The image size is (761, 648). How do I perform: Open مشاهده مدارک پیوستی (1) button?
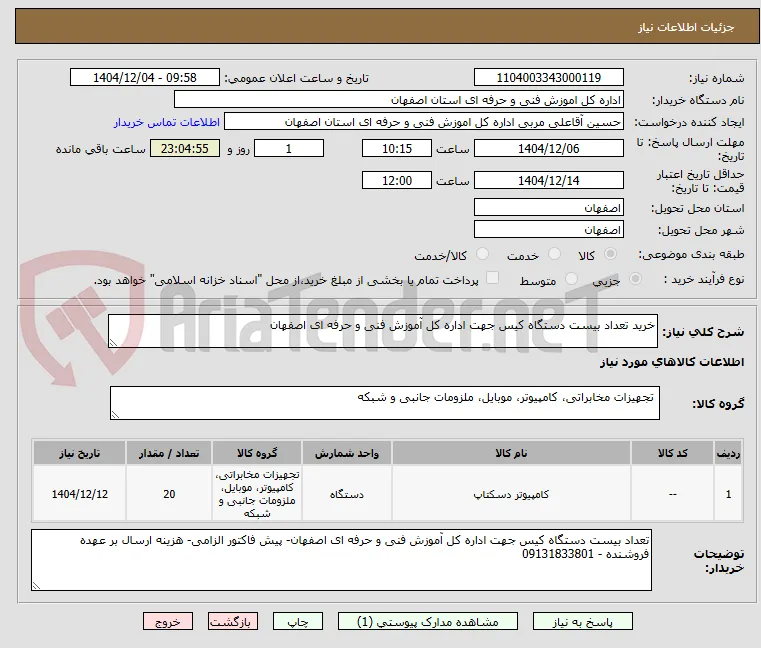428,621
